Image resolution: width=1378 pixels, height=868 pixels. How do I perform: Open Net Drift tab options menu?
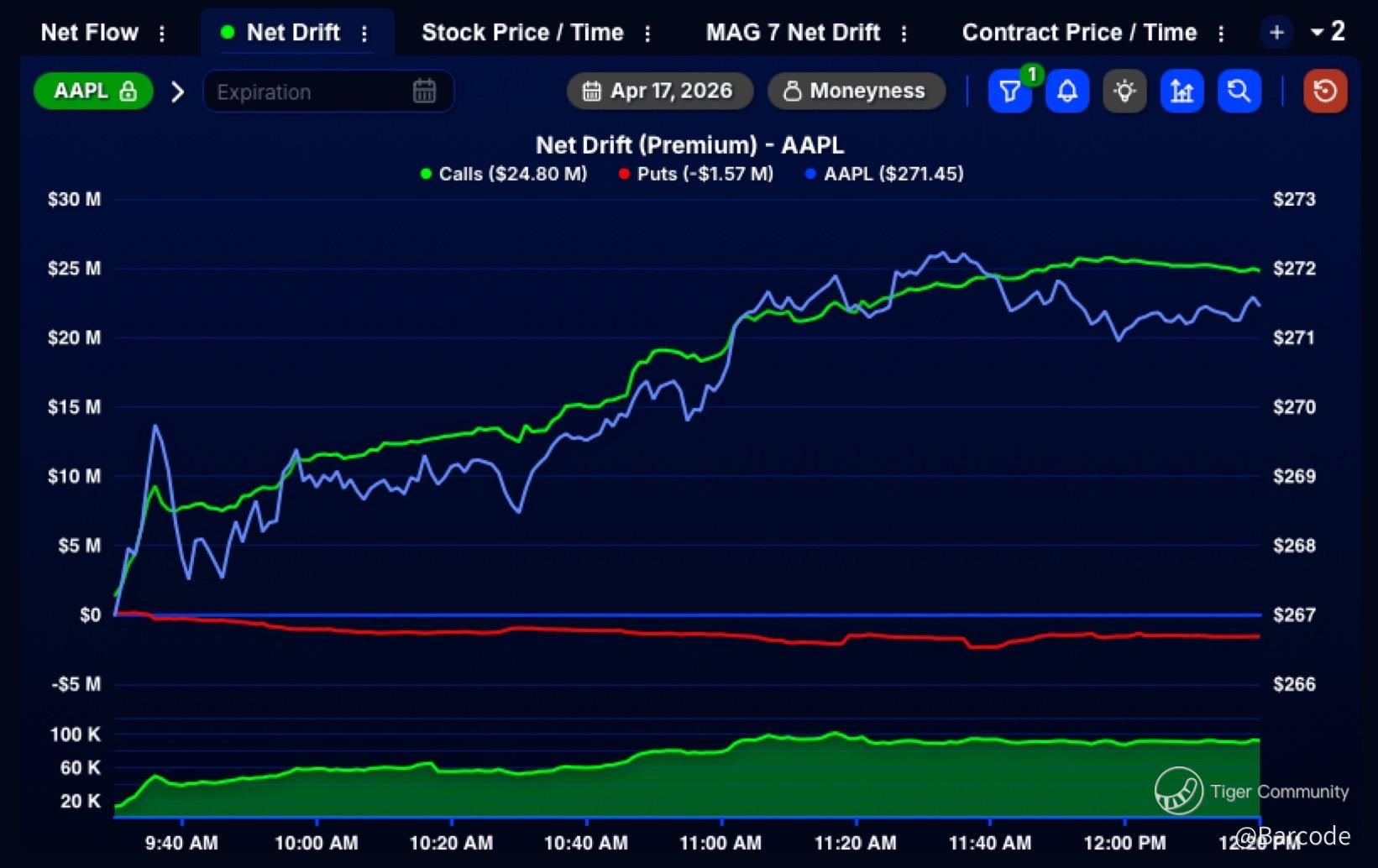[x=364, y=34]
